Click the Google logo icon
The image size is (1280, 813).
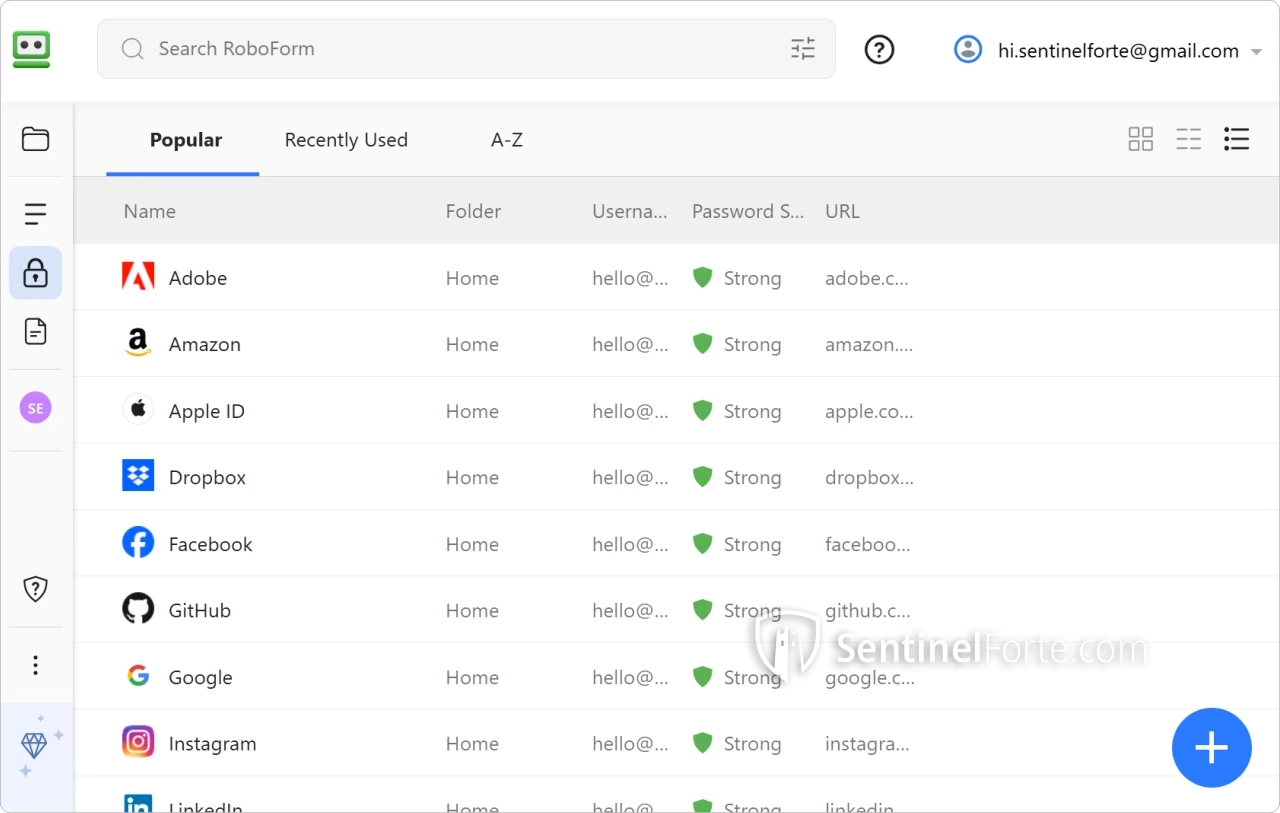[x=138, y=676]
